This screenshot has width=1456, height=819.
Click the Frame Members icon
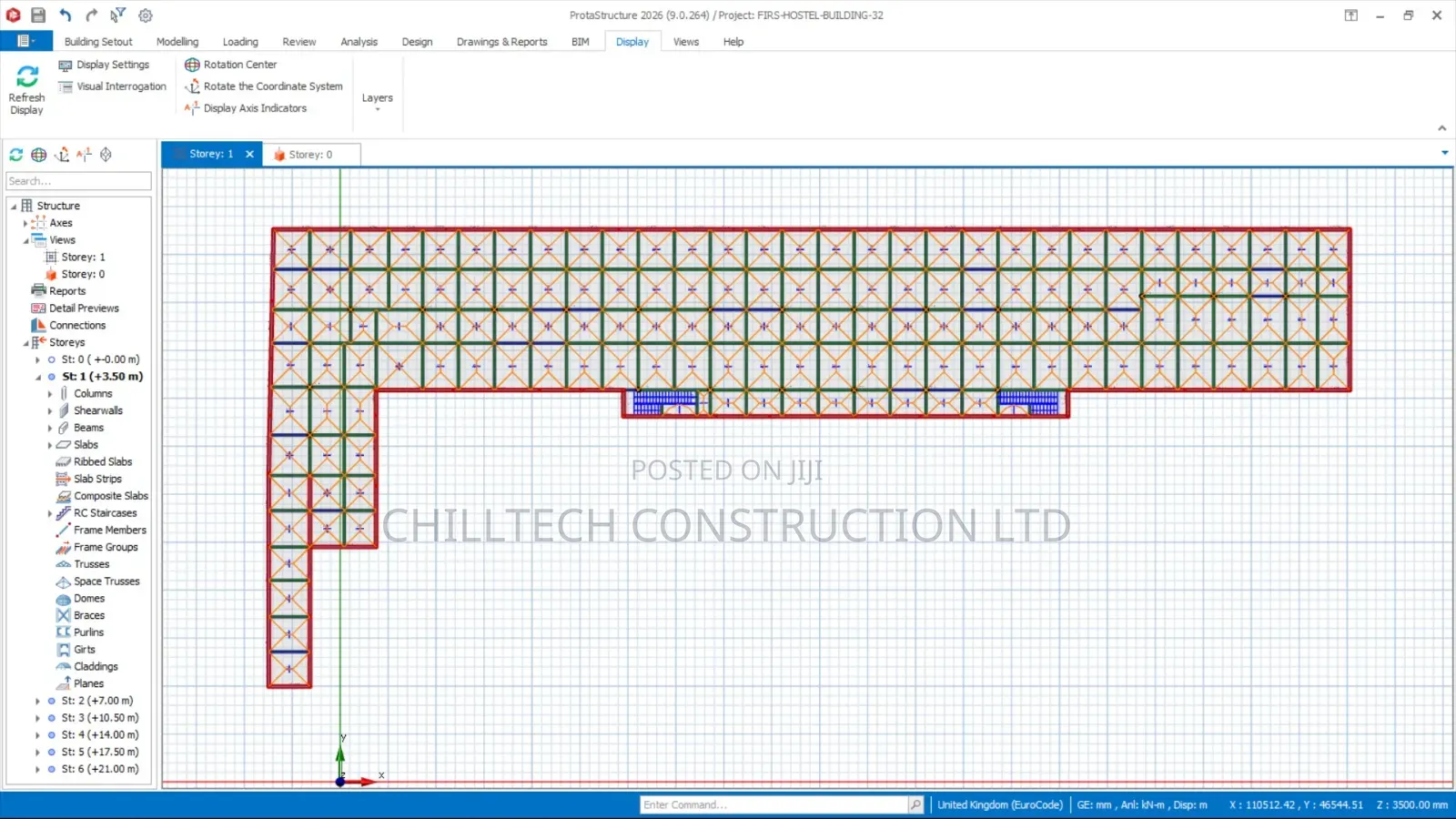point(63,531)
